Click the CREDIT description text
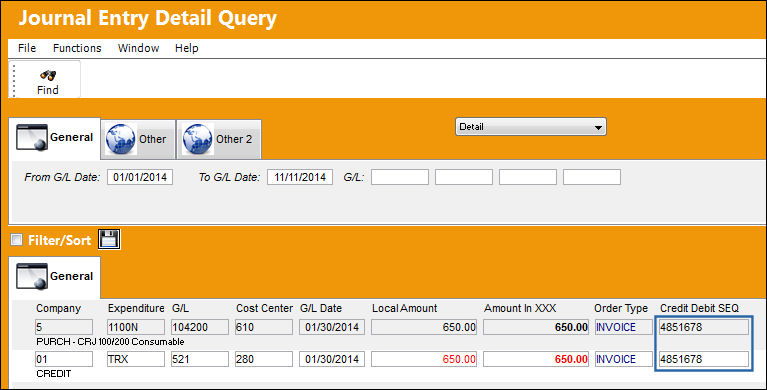Image resolution: width=767 pixels, height=390 pixels. coord(54,373)
